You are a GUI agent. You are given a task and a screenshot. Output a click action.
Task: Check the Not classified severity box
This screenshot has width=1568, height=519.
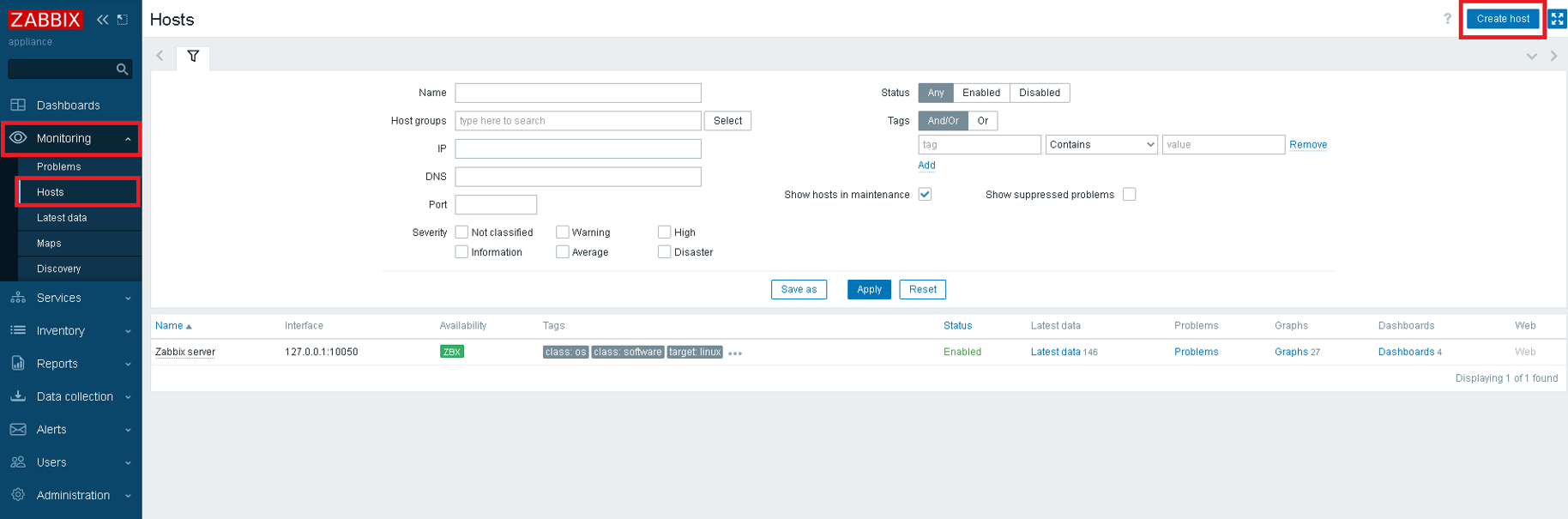pos(461,232)
